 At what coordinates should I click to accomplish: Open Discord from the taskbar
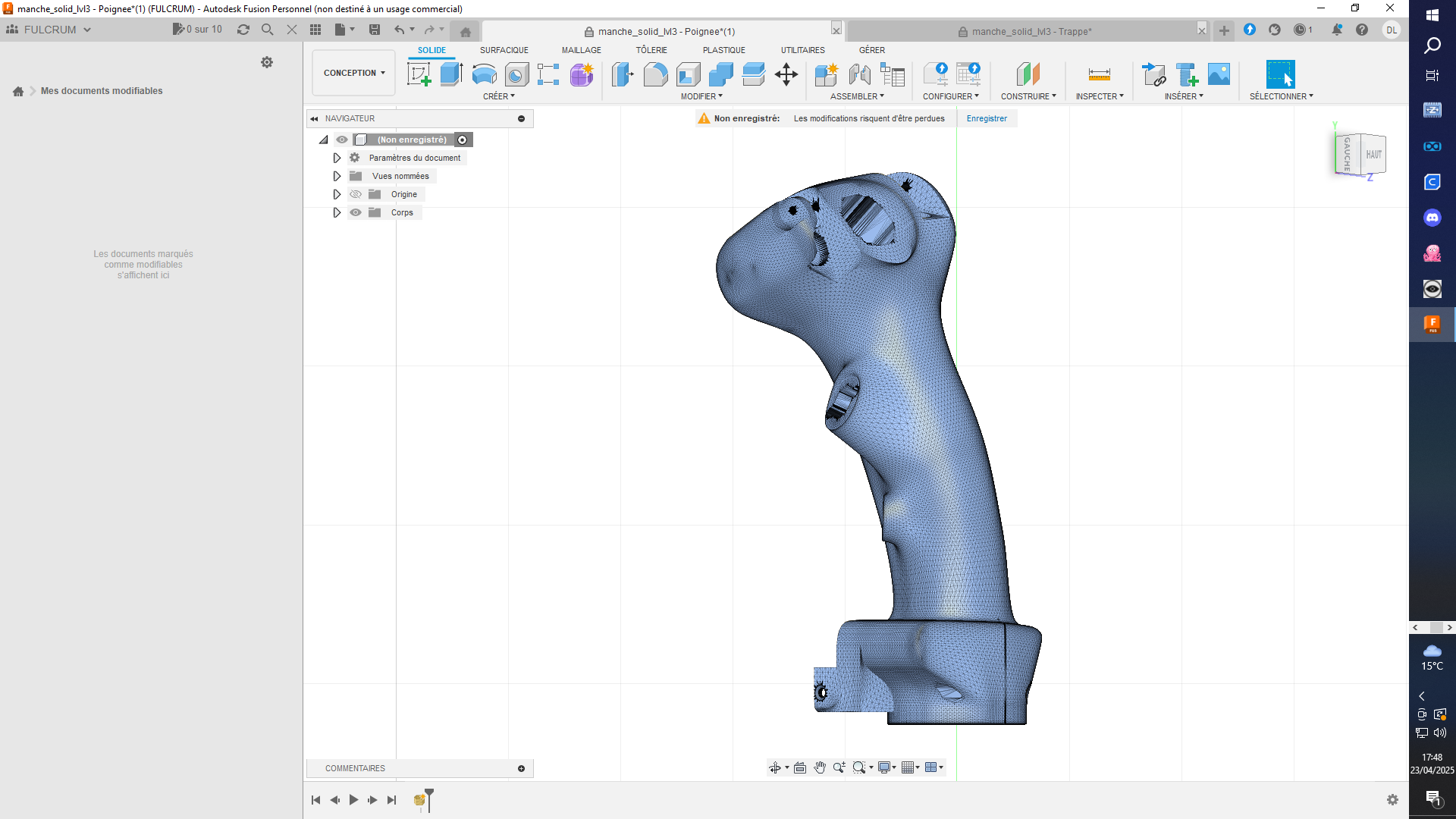1432,218
